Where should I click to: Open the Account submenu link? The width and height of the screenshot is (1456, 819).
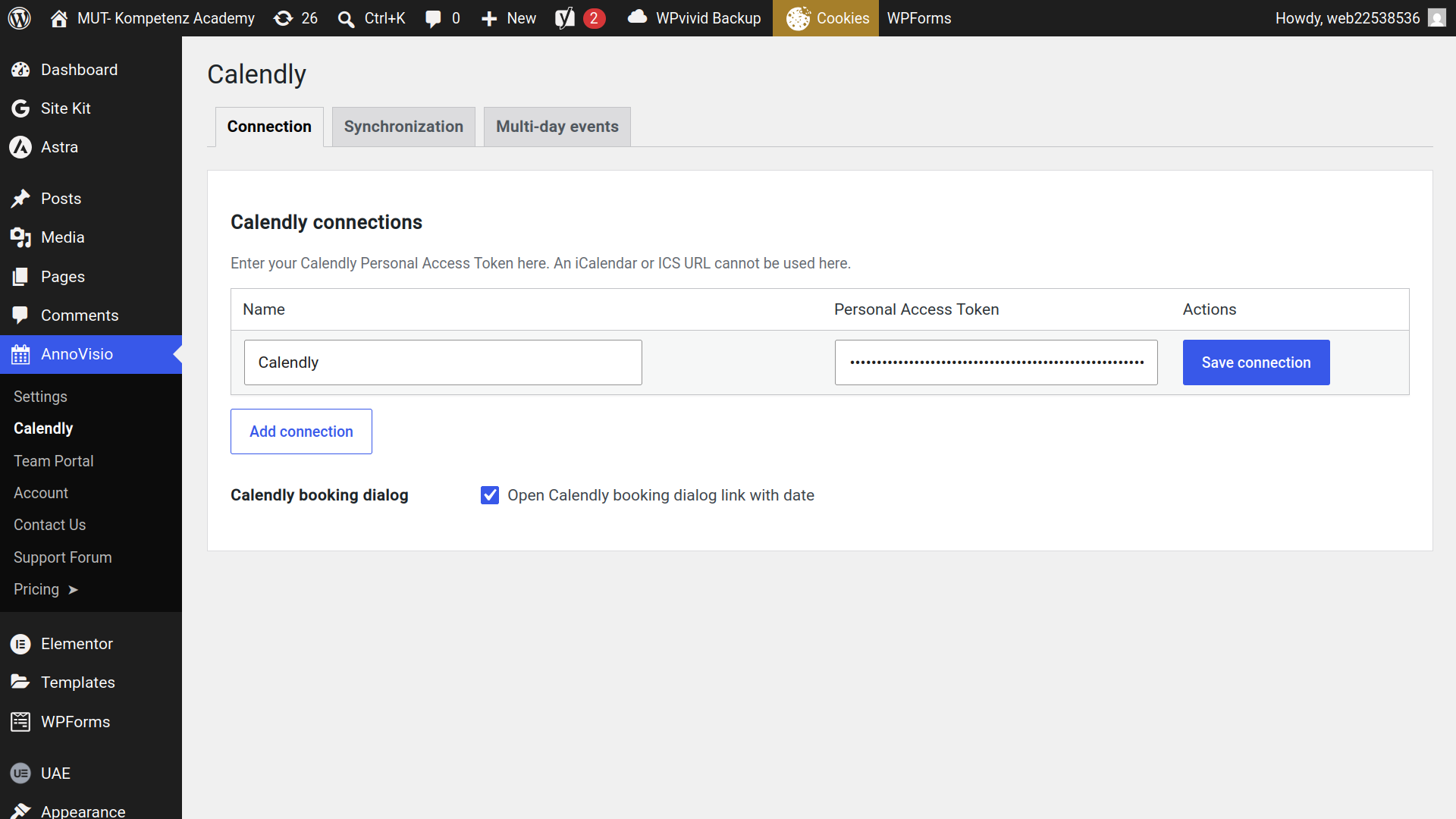[41, 493]
